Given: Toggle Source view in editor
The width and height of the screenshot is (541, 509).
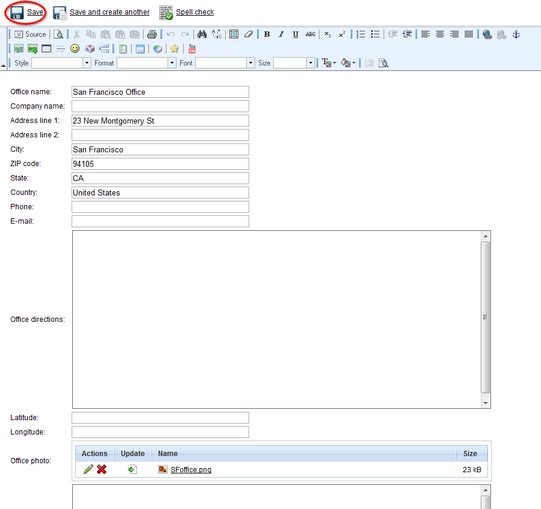Looking at the screenshot, I should click(30, 34).
